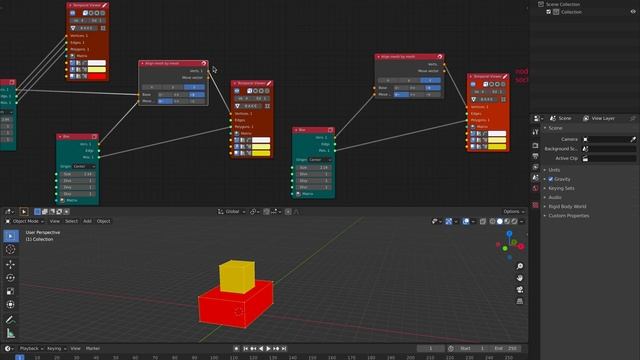Open the timeline View menu
This screenshot has width=640, height=360.
(76, 349)
